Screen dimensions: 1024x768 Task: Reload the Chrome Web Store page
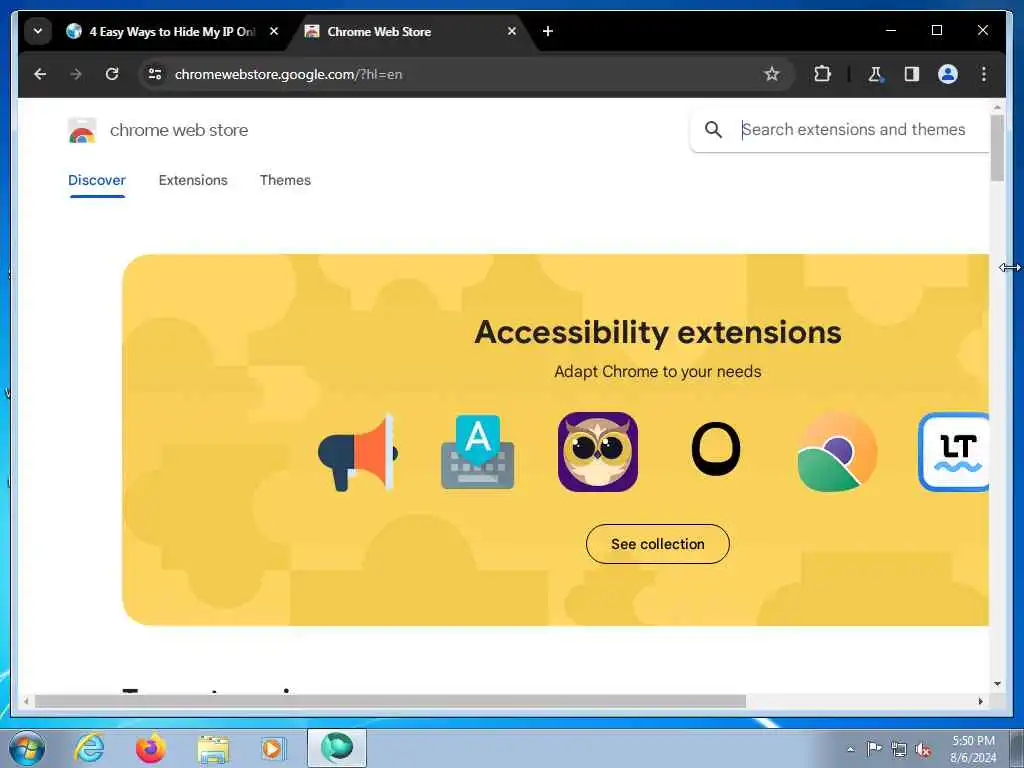tap(112, 74)
